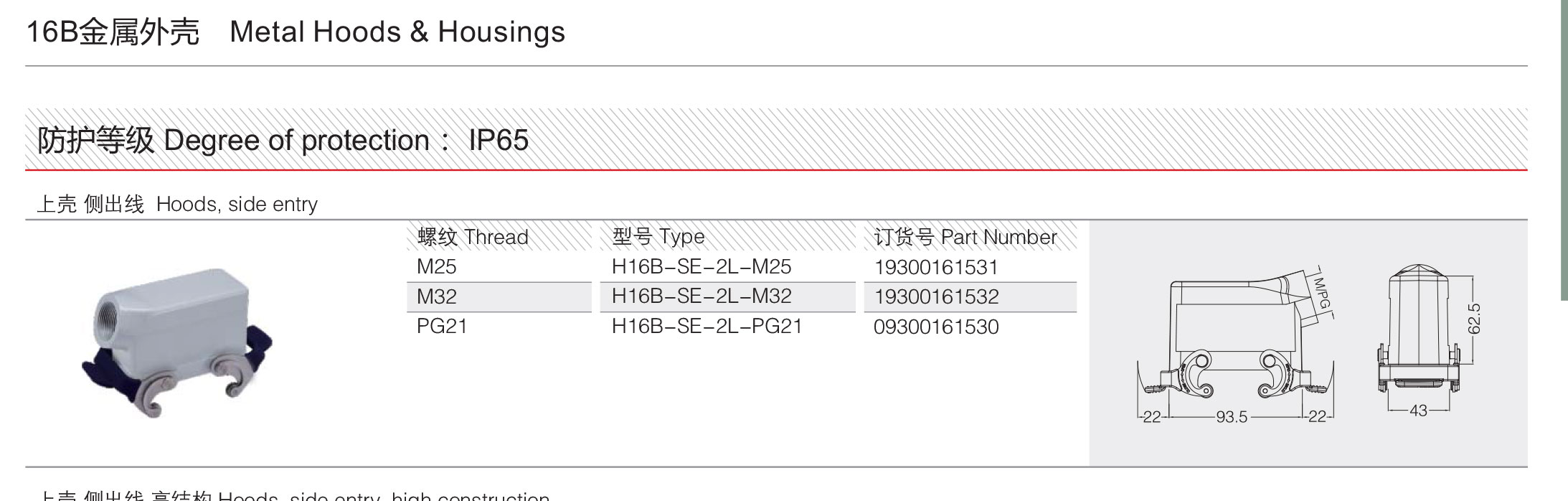Click type H16B-SE-2L-M25
Viewport: 1568px width, 501px height.
tap(702, 267)
